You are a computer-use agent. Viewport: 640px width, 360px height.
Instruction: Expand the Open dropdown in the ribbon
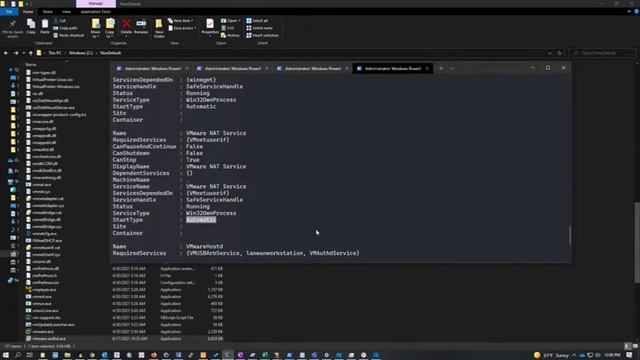click(231, 20)
